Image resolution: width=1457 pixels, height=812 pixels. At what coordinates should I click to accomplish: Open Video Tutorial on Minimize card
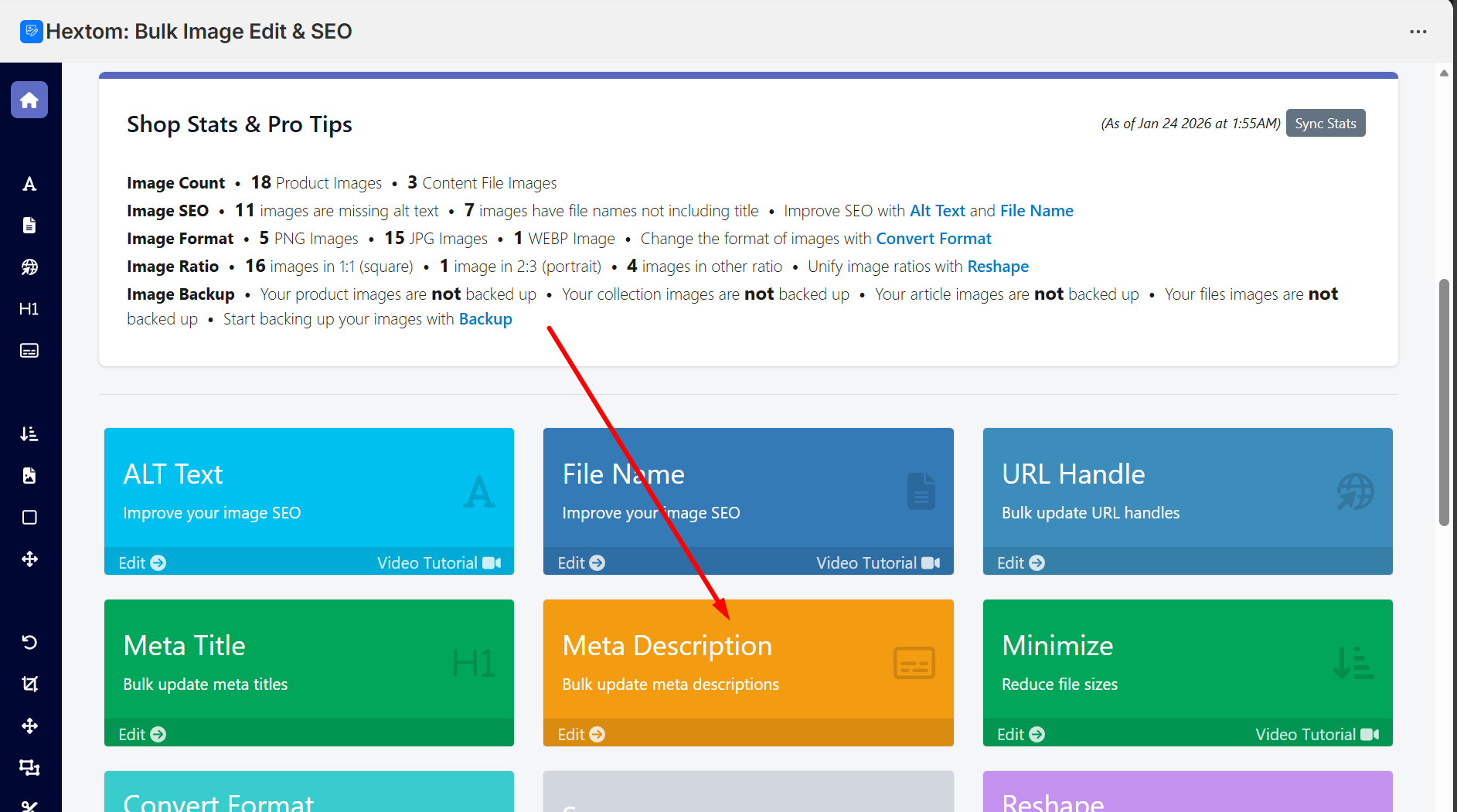pyautogui.click(x=1317, y=735)
